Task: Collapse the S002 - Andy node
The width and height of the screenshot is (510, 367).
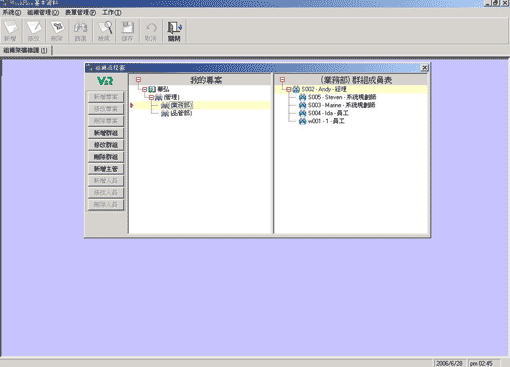Action: (x=289, y=89)
